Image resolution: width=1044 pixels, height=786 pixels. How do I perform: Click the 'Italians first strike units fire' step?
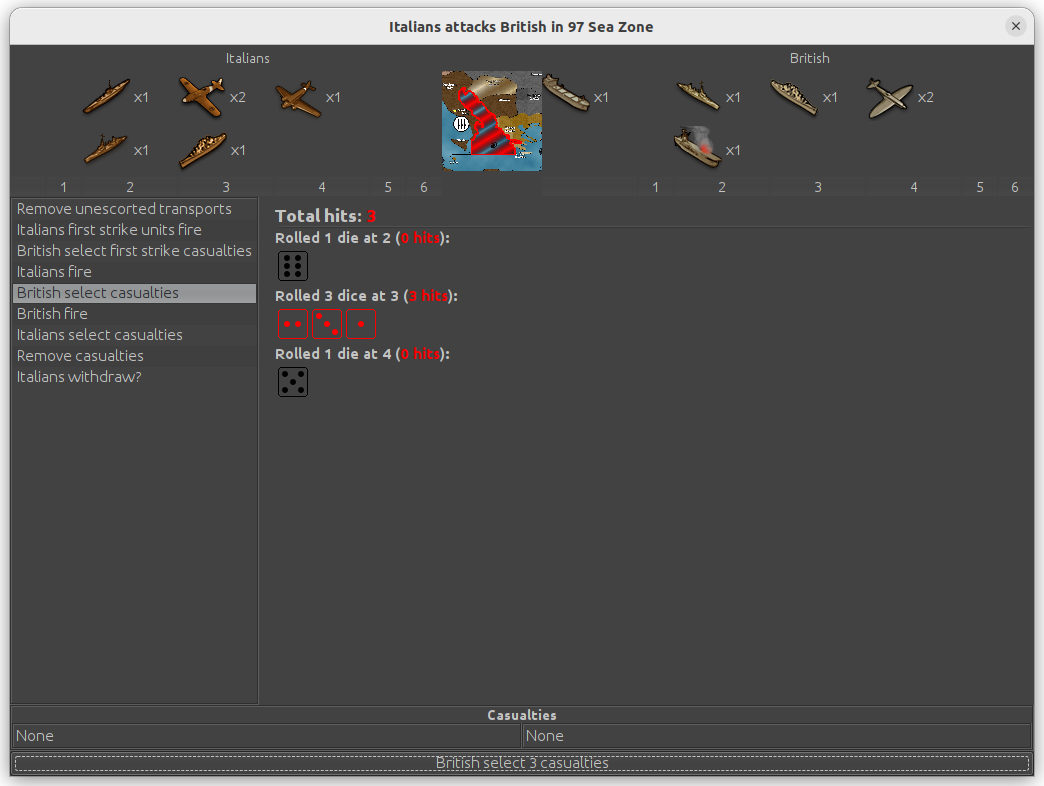coord(109,230)
